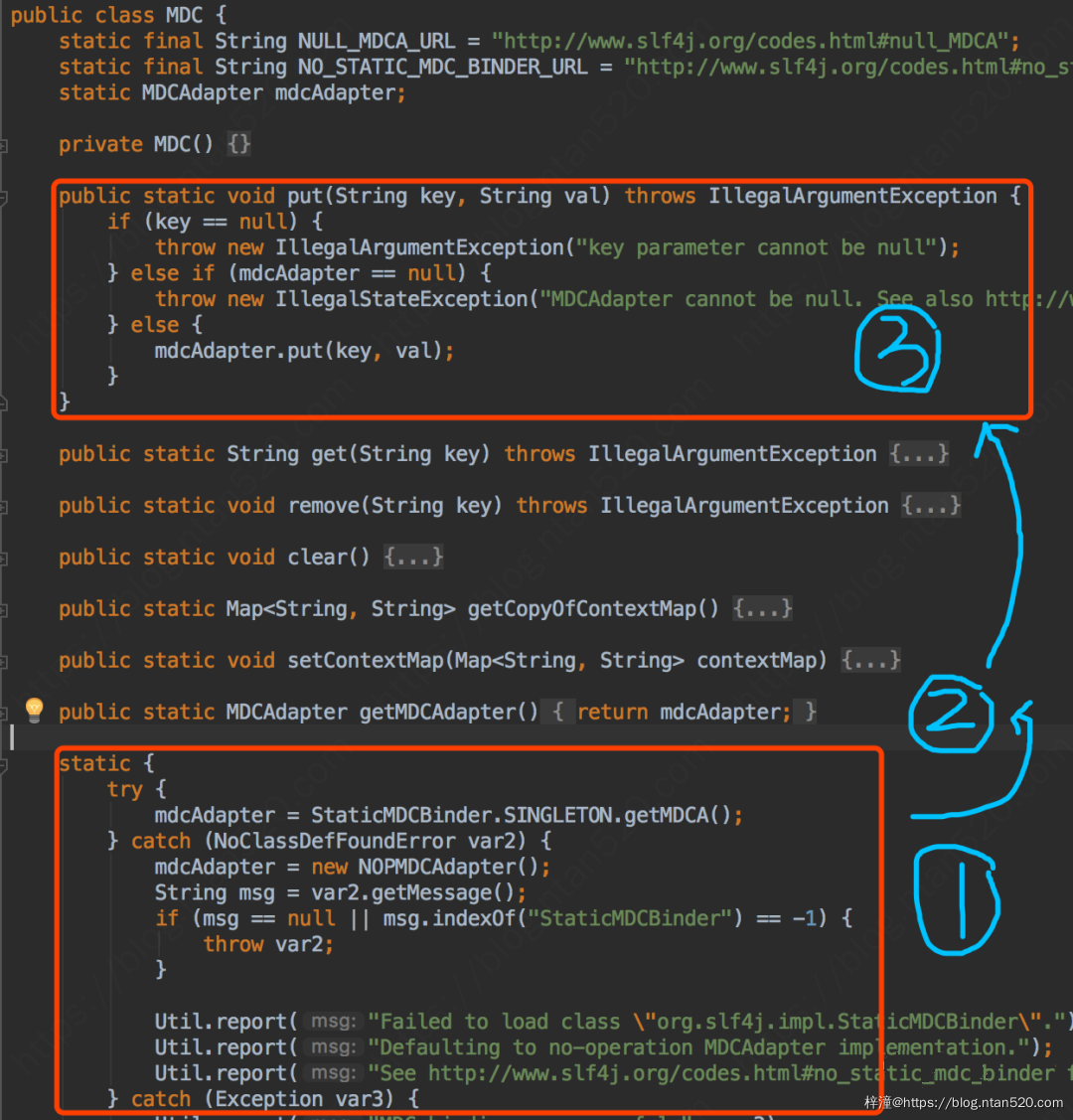Click the static keyword of the initializer block

coord(95,763)
